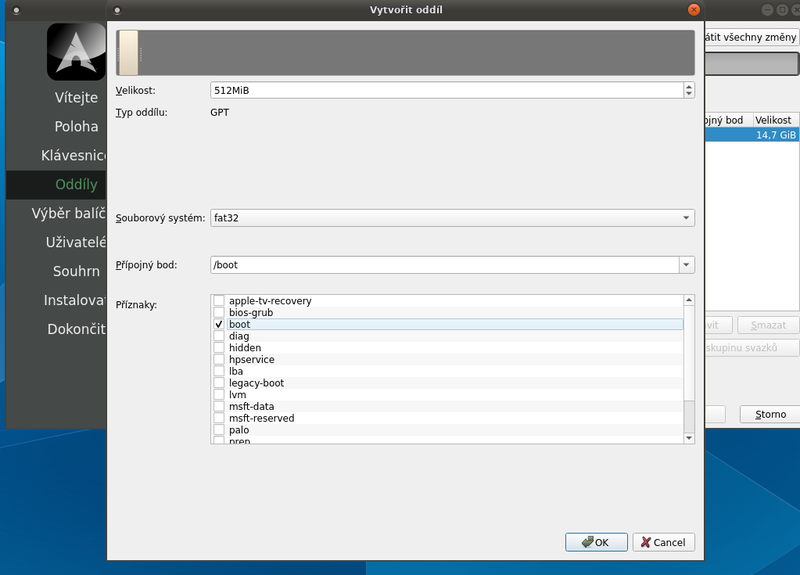
Task: Close the Vytvořit oddíl dialog
Action: point(694,10)
